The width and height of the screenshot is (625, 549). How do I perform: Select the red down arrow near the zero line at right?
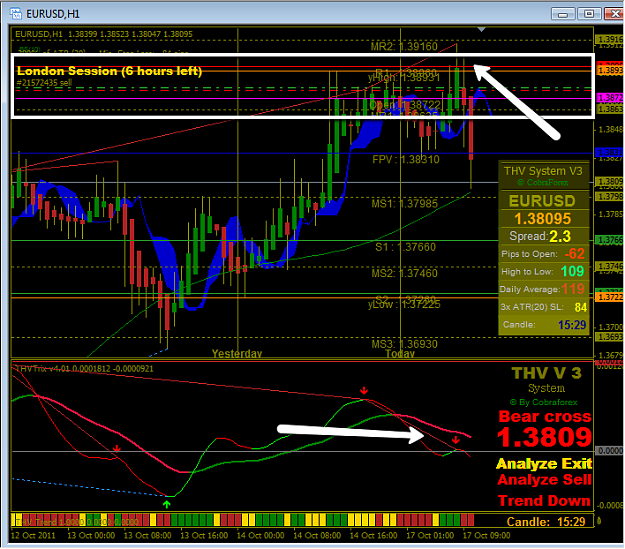(x=456, y=440)
